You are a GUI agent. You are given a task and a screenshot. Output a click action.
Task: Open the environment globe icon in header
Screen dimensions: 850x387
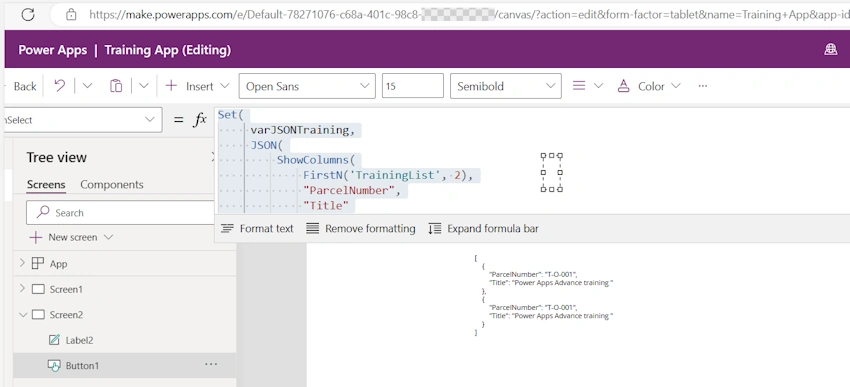[x=830, y=50]
